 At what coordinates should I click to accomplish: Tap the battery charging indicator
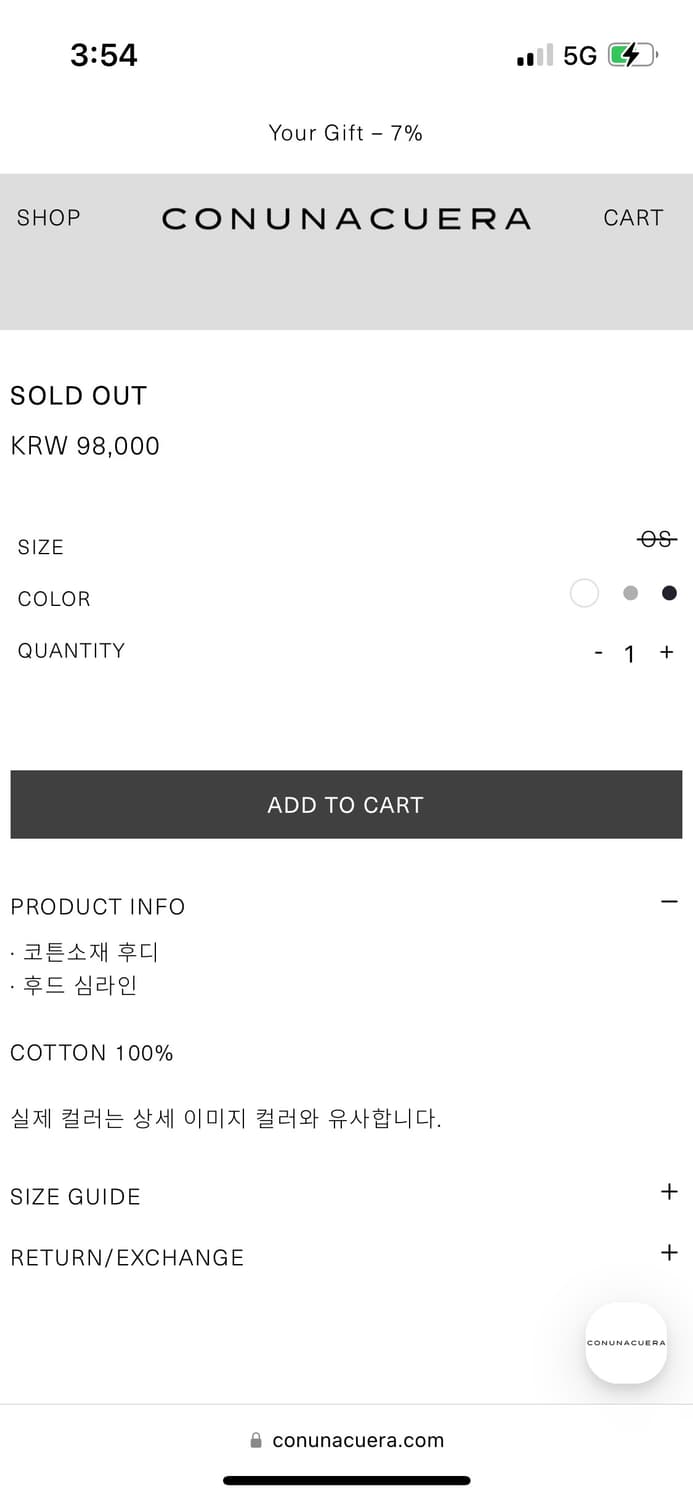[631, 56]
